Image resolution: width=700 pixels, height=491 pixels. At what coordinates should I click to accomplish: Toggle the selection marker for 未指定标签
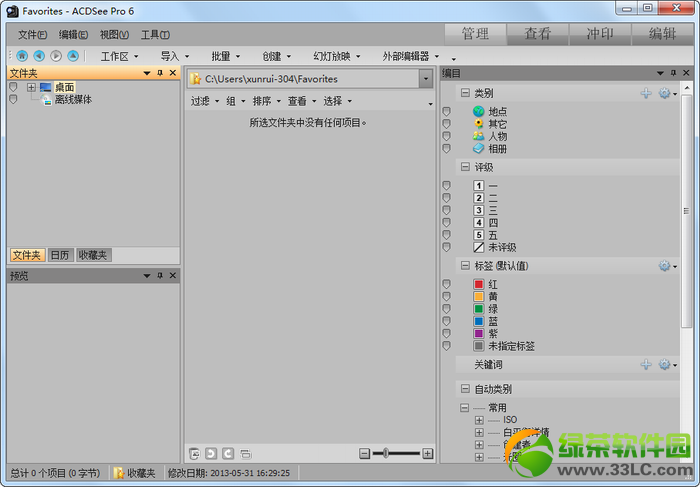pyautogui.click(x=446, y=345)
